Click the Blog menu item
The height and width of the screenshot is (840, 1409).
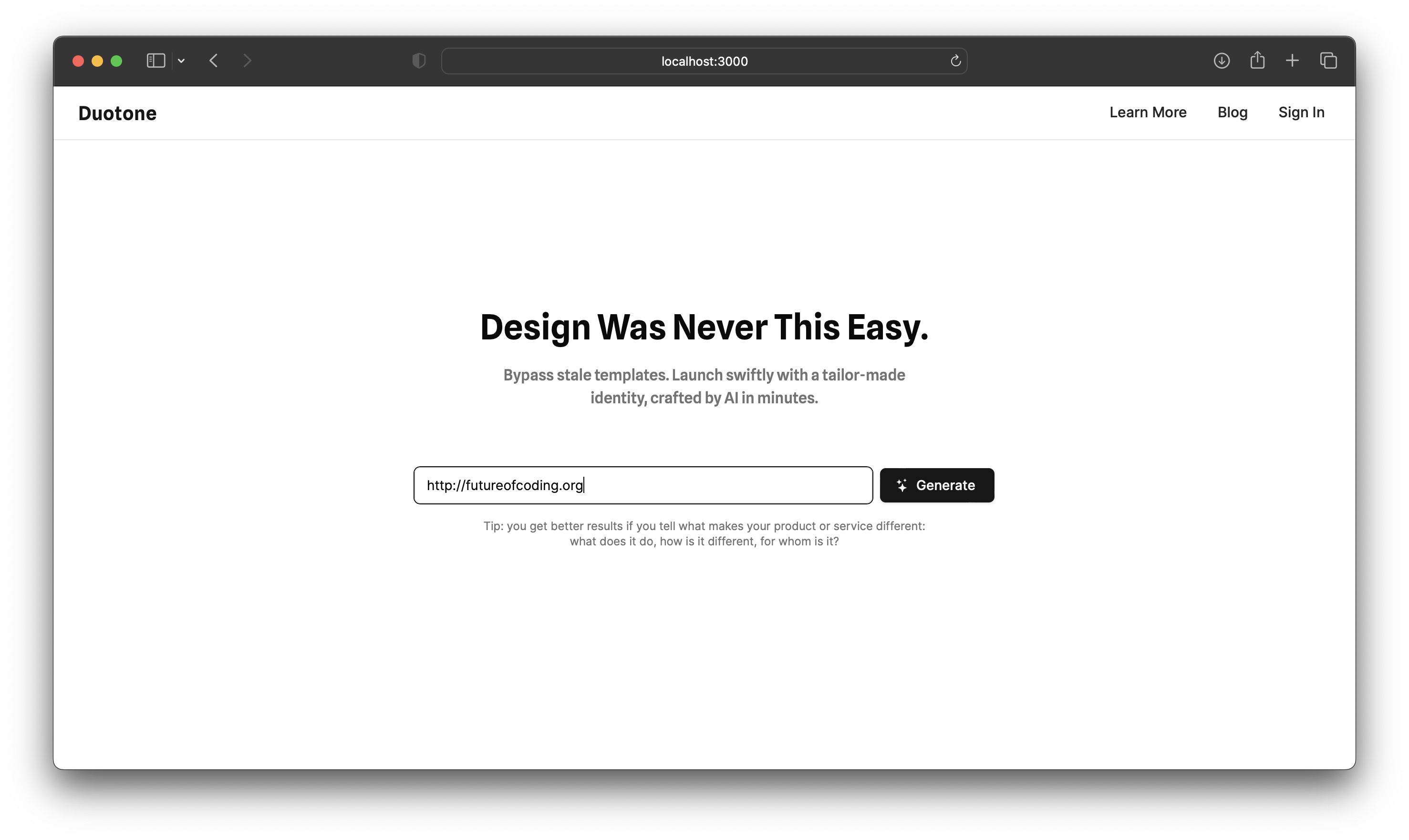point(1233,112)
